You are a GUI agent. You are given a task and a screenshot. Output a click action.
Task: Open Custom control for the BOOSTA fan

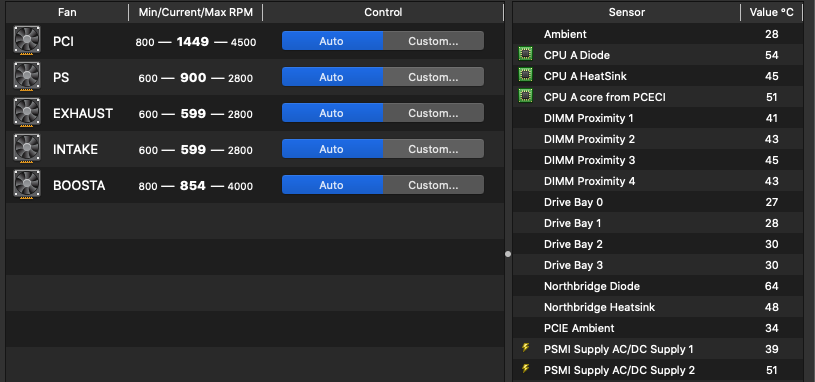pyautogui.click(x=433, y=185)
